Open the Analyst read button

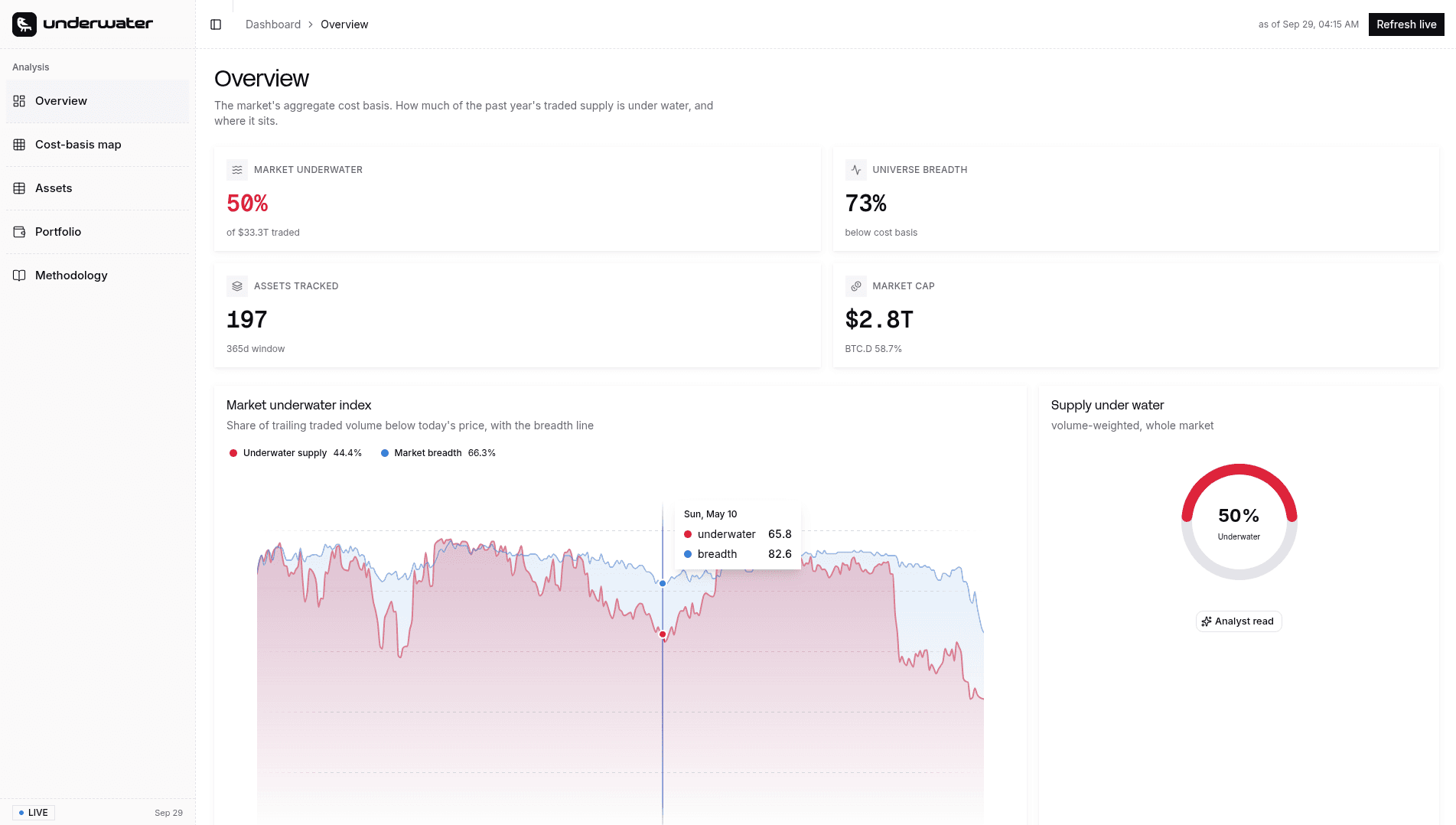(1239, 621)
